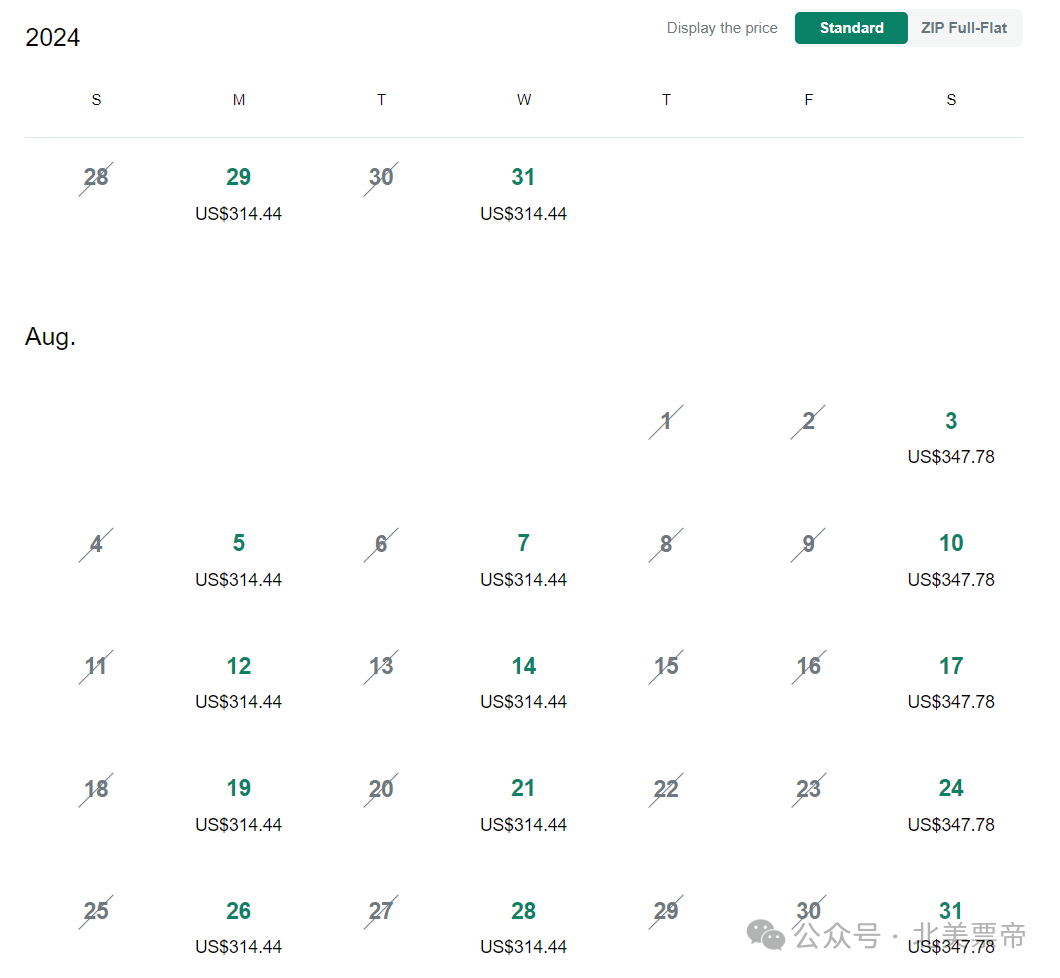
Task: Choose August 31 date number
Action: [950, 910]
